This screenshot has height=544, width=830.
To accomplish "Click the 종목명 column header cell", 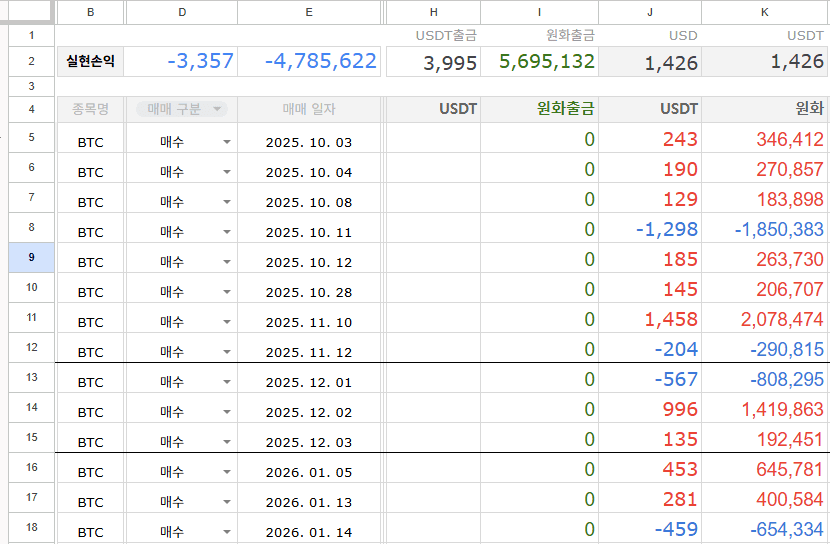I will tap(91, 110).
